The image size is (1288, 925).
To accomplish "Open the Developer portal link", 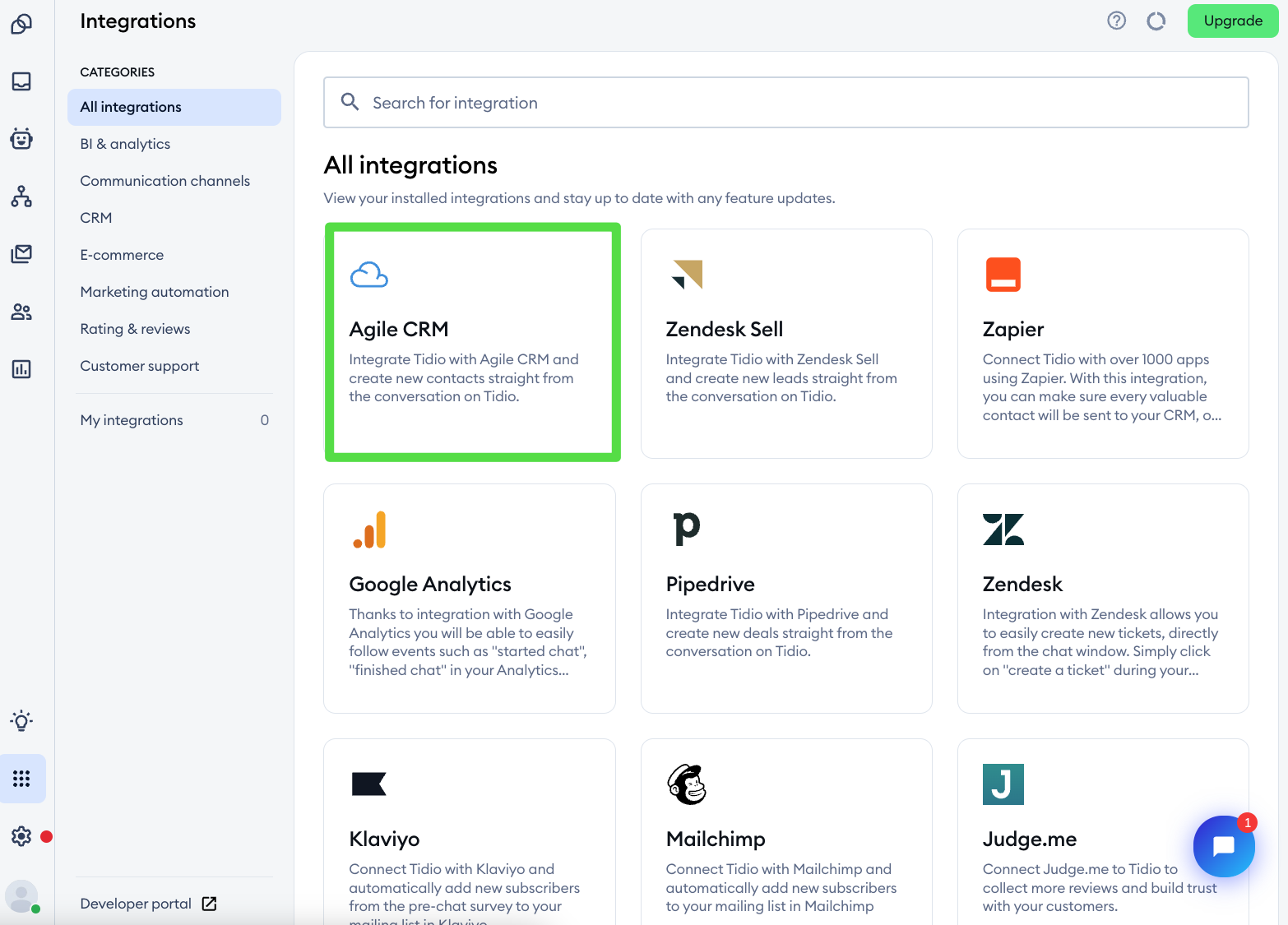I will click(136, 904).
